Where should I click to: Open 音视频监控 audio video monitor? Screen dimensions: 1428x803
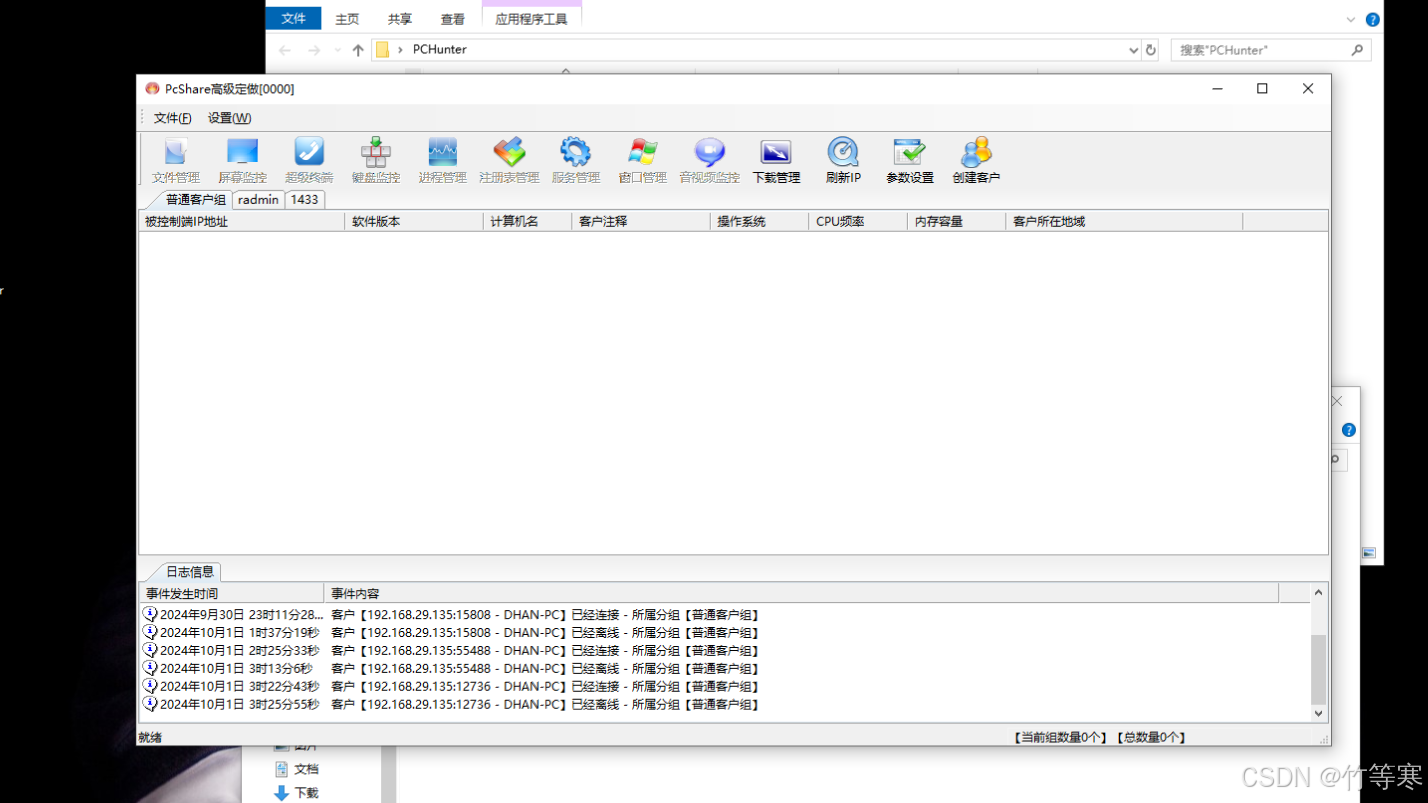click(709, 161)
